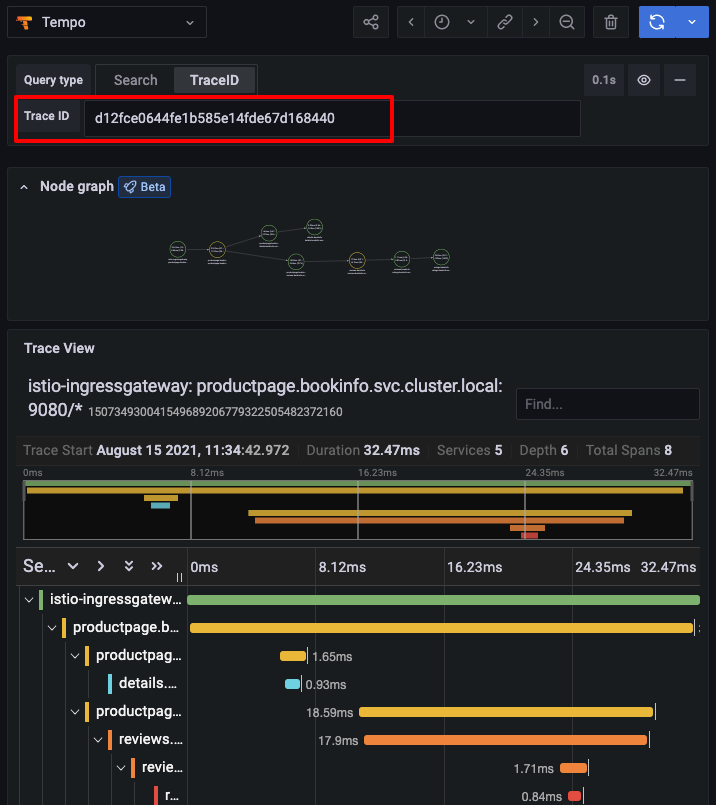The width and height of the screenshot is (716, 805).
Task: Click the green istio-ingressgateway span bar
Action: coord(443,600)
